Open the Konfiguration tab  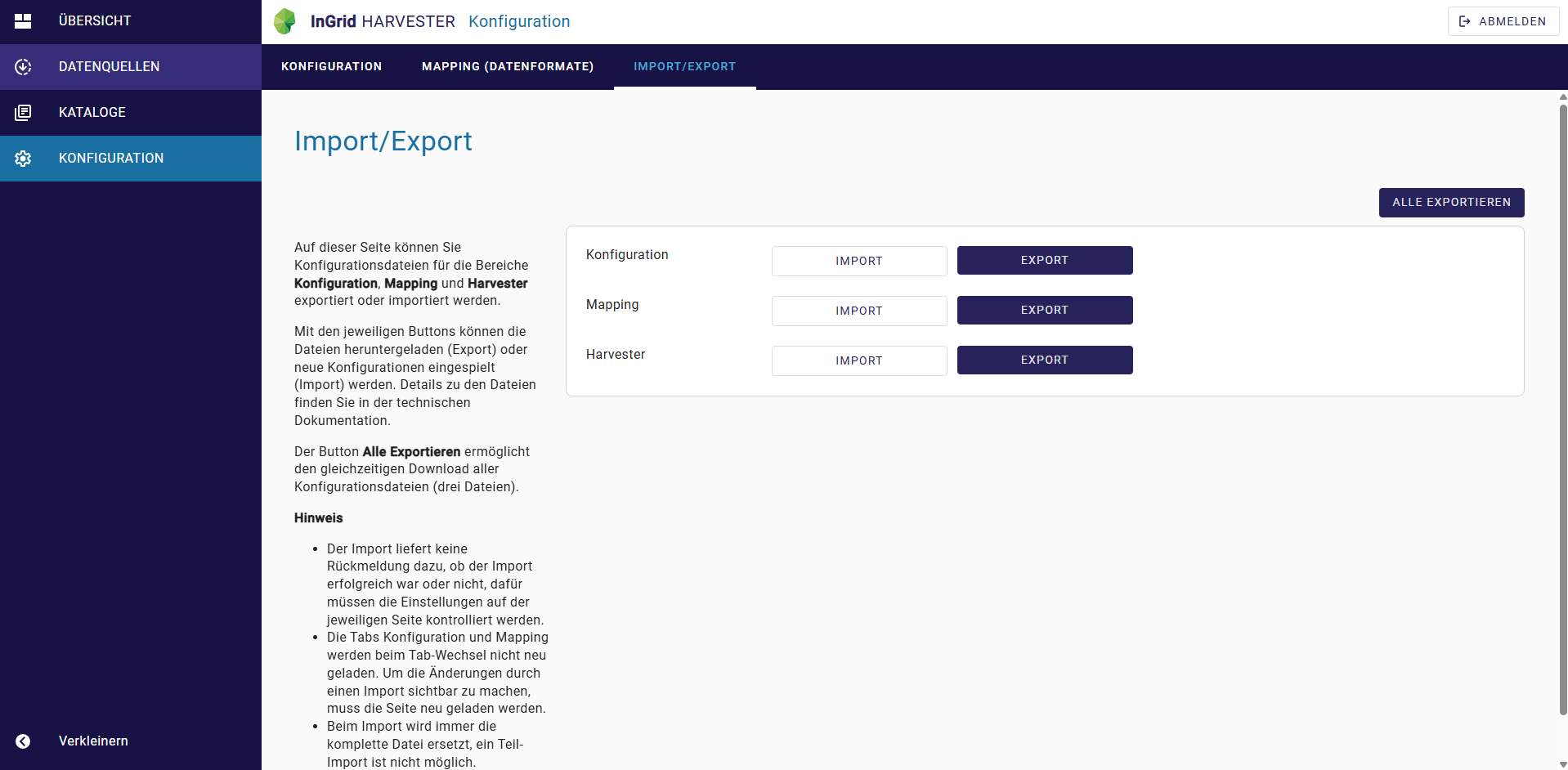click(331, 67)
